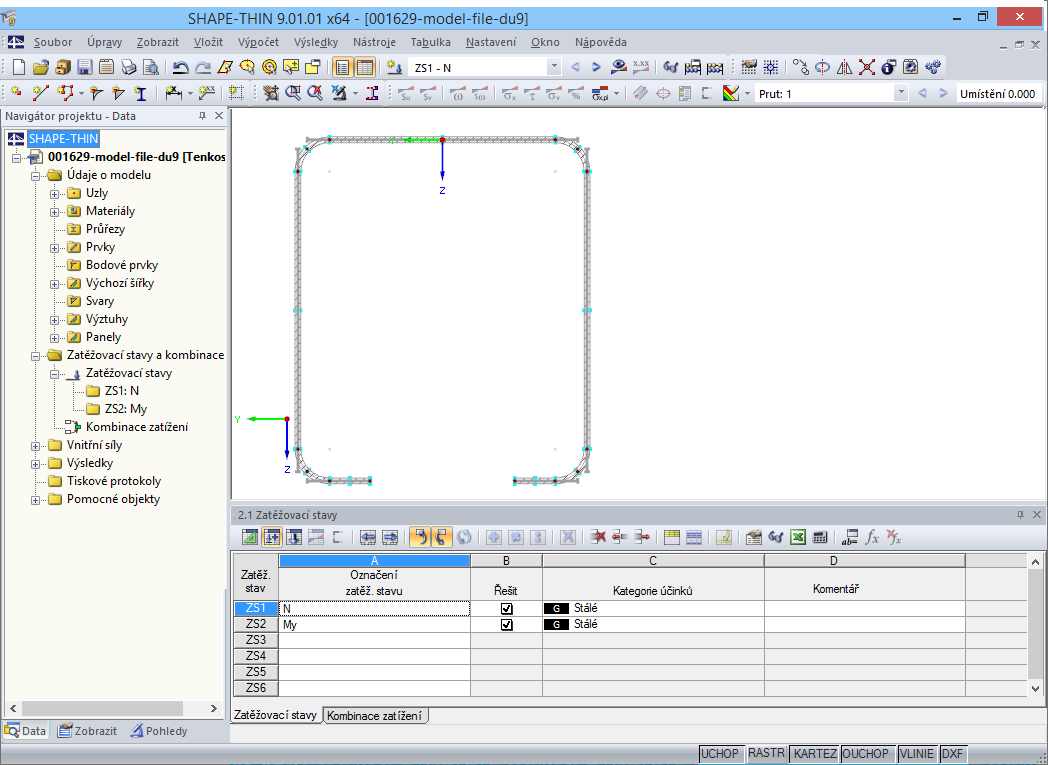Collapse the Zatěžovací stavy a kombinace node
The height and width of the screenshot is (765, 1048).
pyautogui.click(x=35, y=356)
